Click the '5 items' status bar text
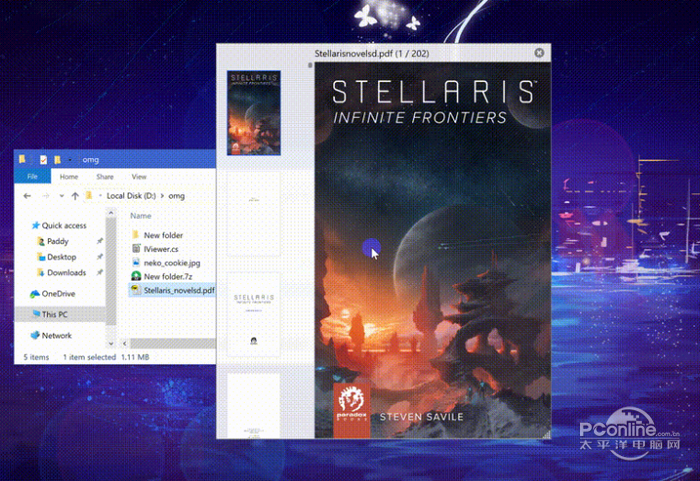 pyautogui.click(x=36, y=357)
